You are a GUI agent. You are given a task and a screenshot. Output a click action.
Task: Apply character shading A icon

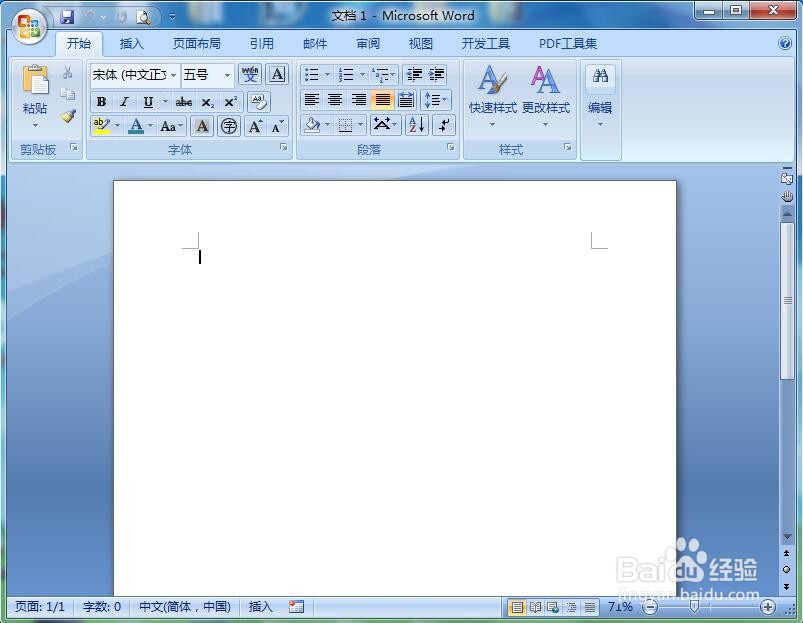(x=202, y=125)
